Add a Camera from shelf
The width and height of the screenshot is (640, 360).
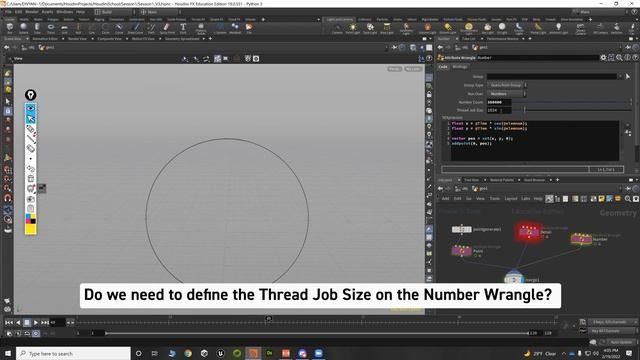[337, 28]
